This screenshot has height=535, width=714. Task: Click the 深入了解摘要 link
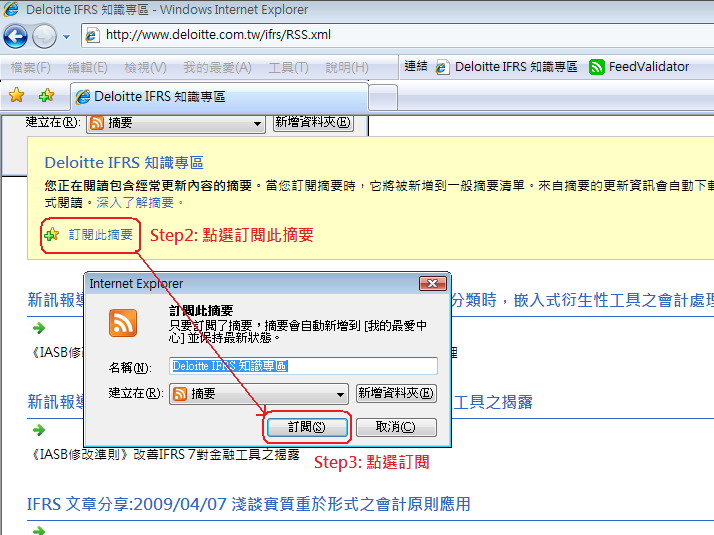click(135, 203)
